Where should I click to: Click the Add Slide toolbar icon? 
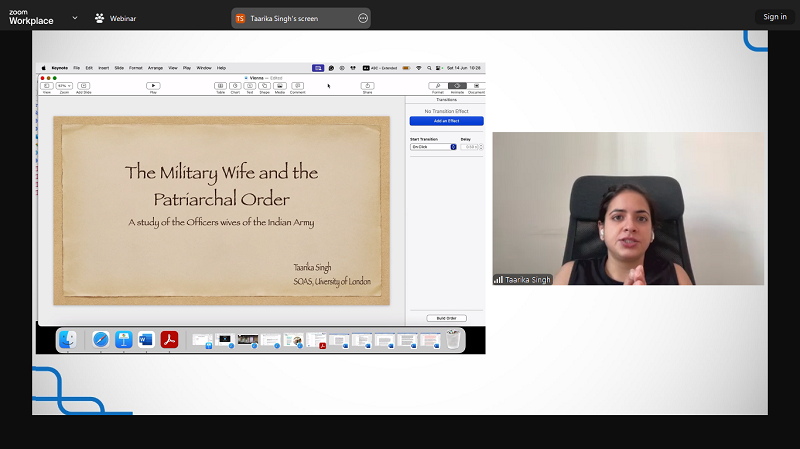[84, 86]
